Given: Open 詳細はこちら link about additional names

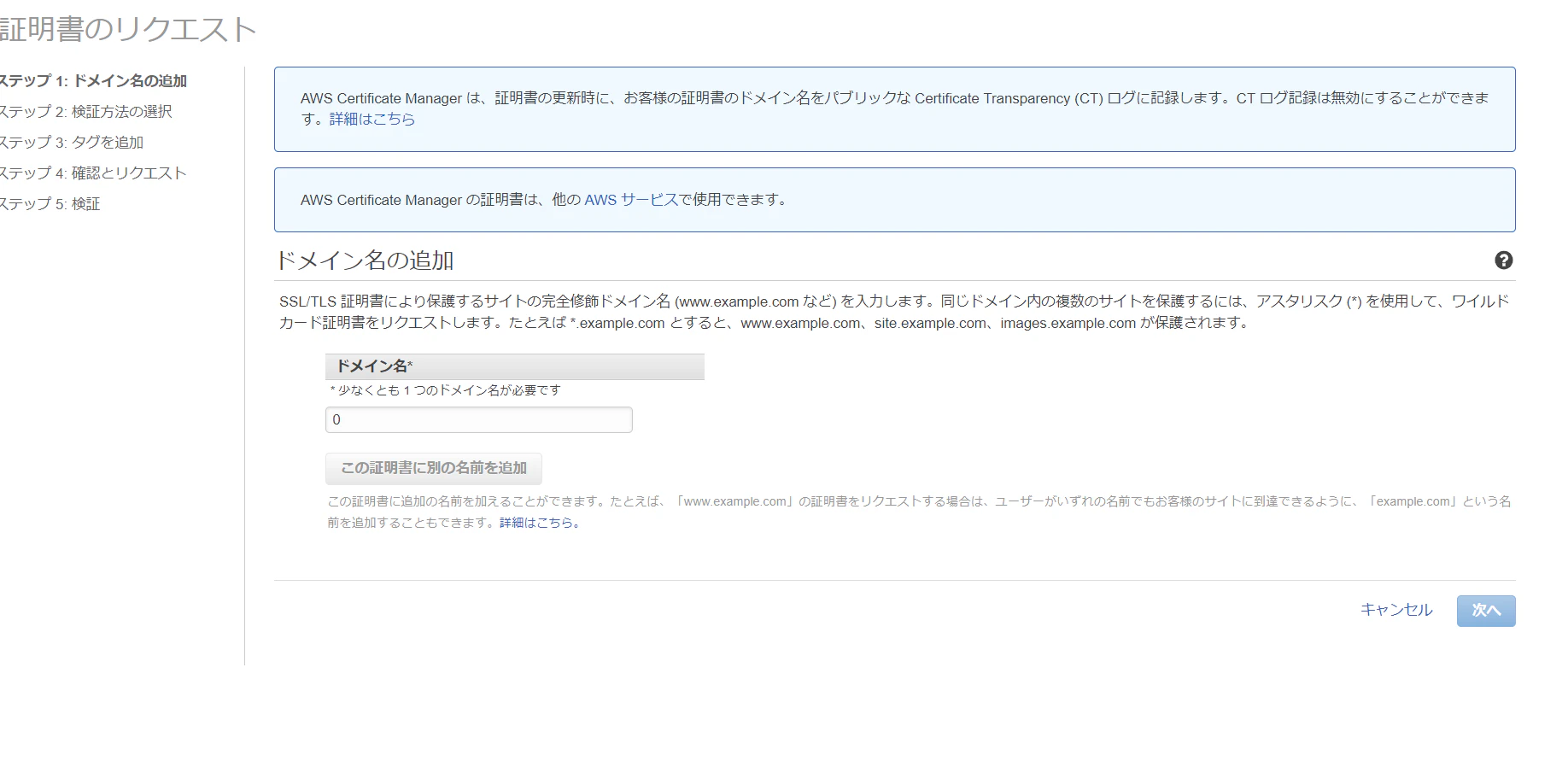Looking at the screenshot, I should [x=540, y=523].
